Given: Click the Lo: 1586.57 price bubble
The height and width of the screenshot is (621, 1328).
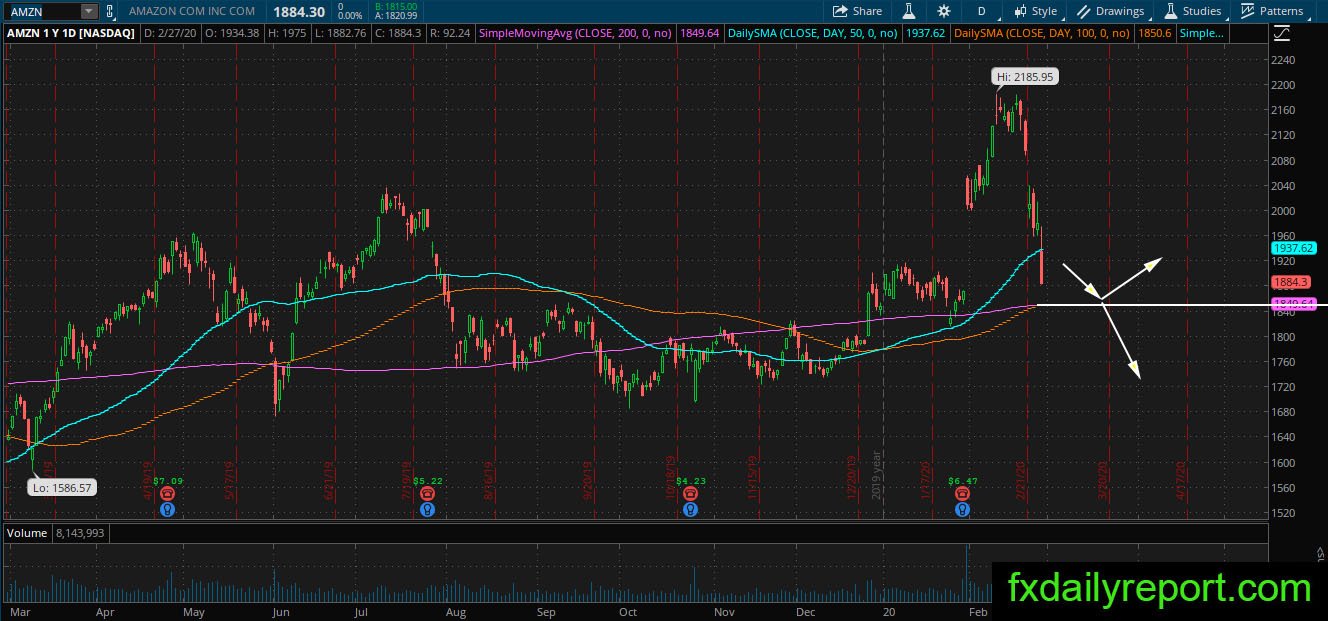Looking at the screenshot, I should [x=62, y=488].
